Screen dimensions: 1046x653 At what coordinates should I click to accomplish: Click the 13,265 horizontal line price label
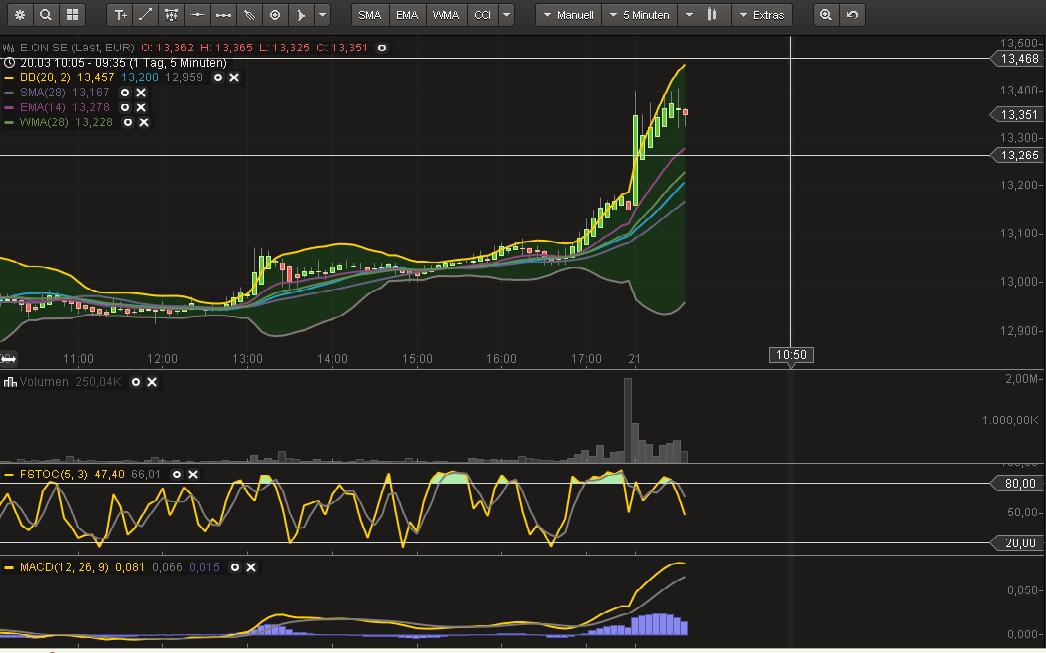(1019, 155)
